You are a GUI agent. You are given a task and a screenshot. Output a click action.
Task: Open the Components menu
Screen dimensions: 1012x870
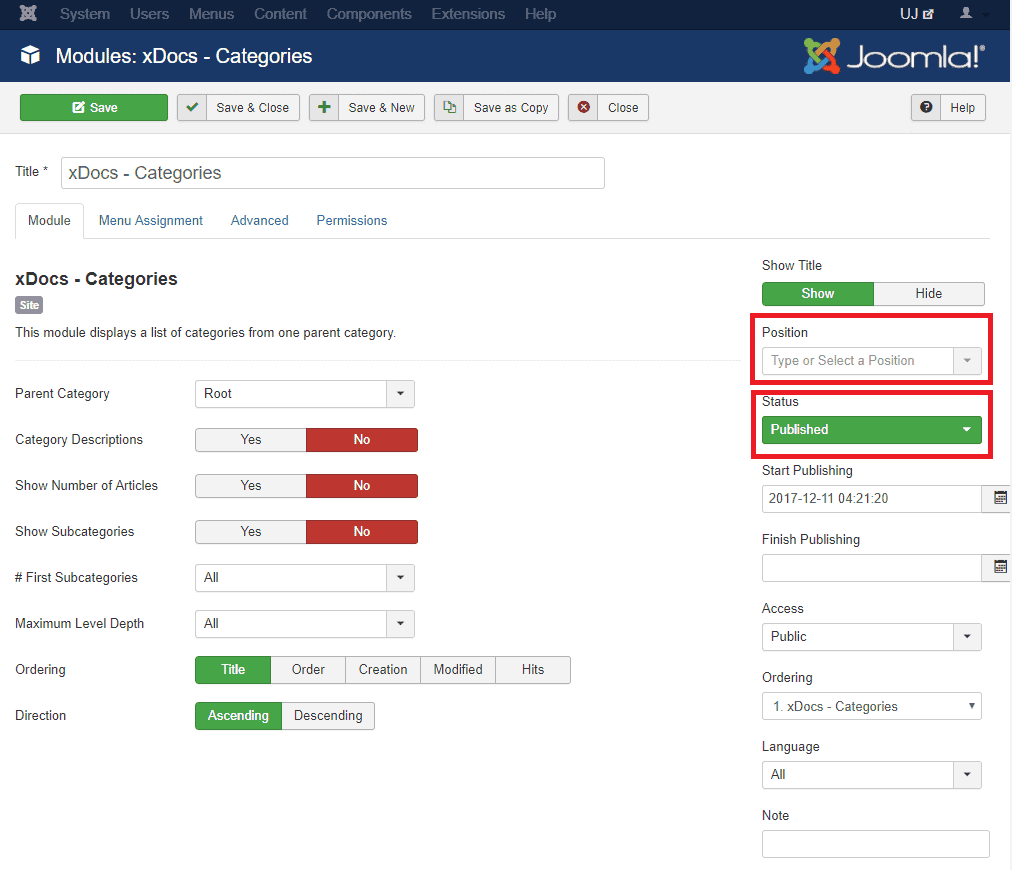tap(369, 14)
